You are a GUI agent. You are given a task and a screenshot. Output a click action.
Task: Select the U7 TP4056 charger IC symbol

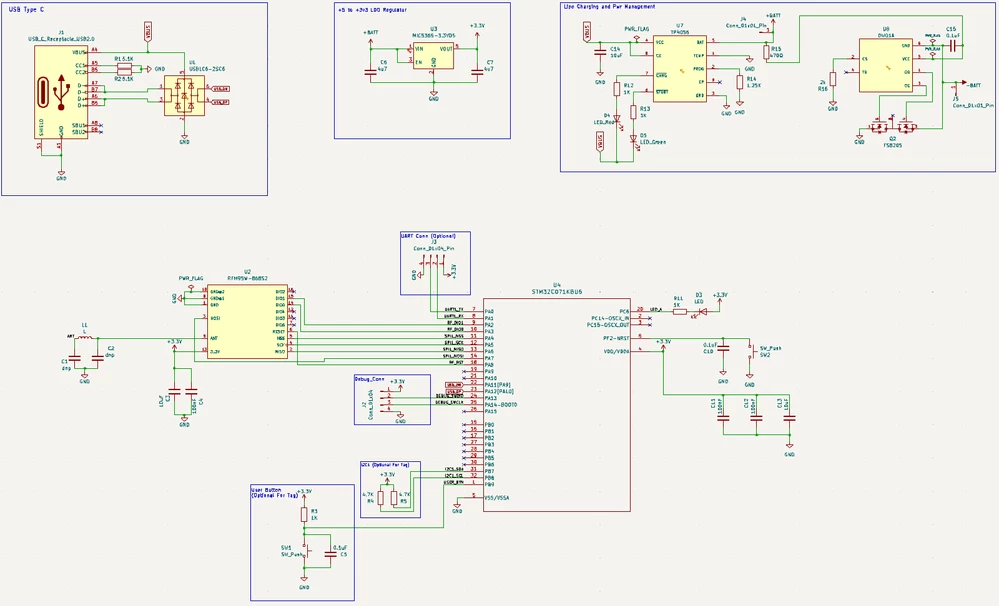680,68
